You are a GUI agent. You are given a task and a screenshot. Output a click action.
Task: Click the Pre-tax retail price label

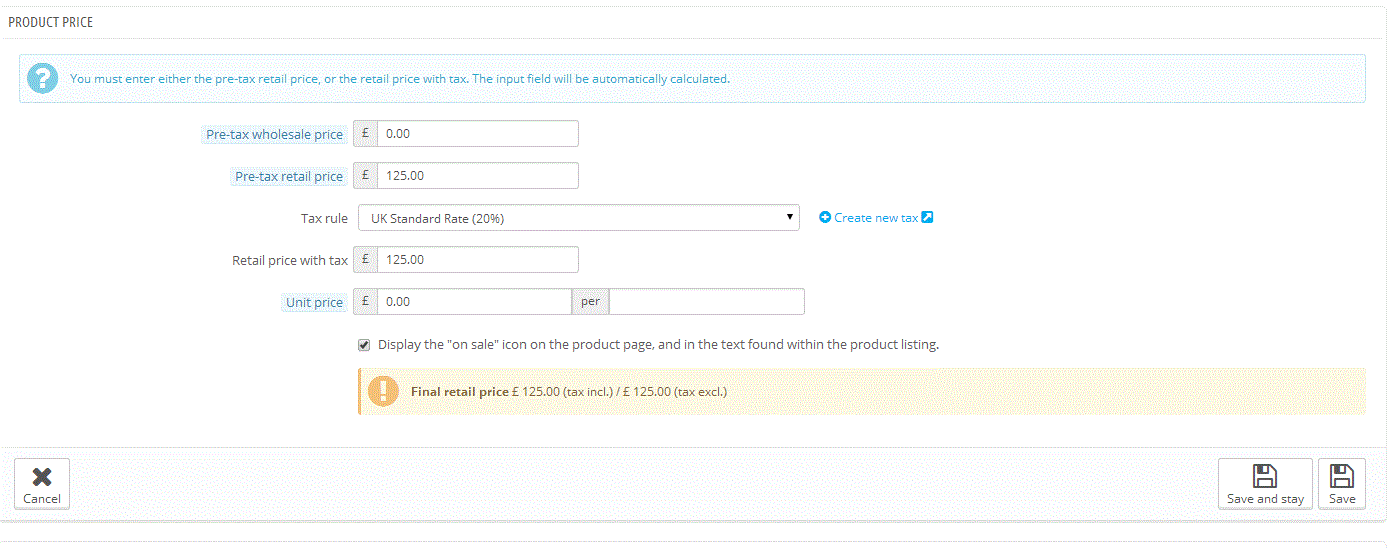[x=288, y=176]
